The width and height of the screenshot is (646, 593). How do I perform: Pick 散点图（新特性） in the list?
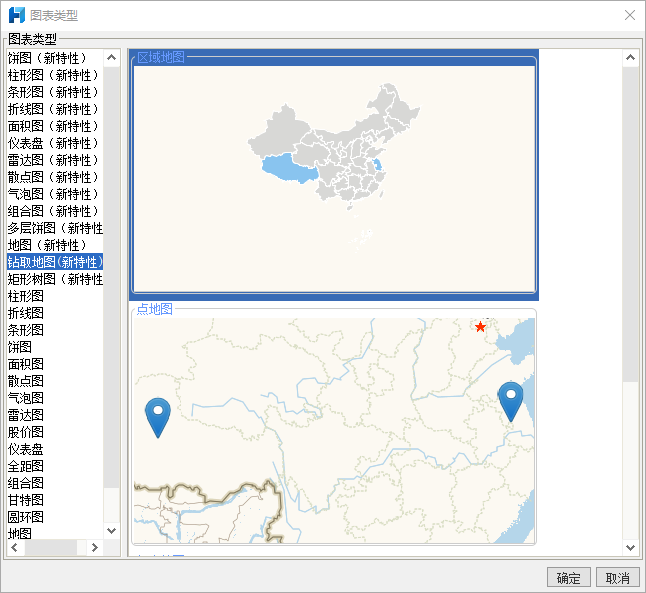coord(55,177)
